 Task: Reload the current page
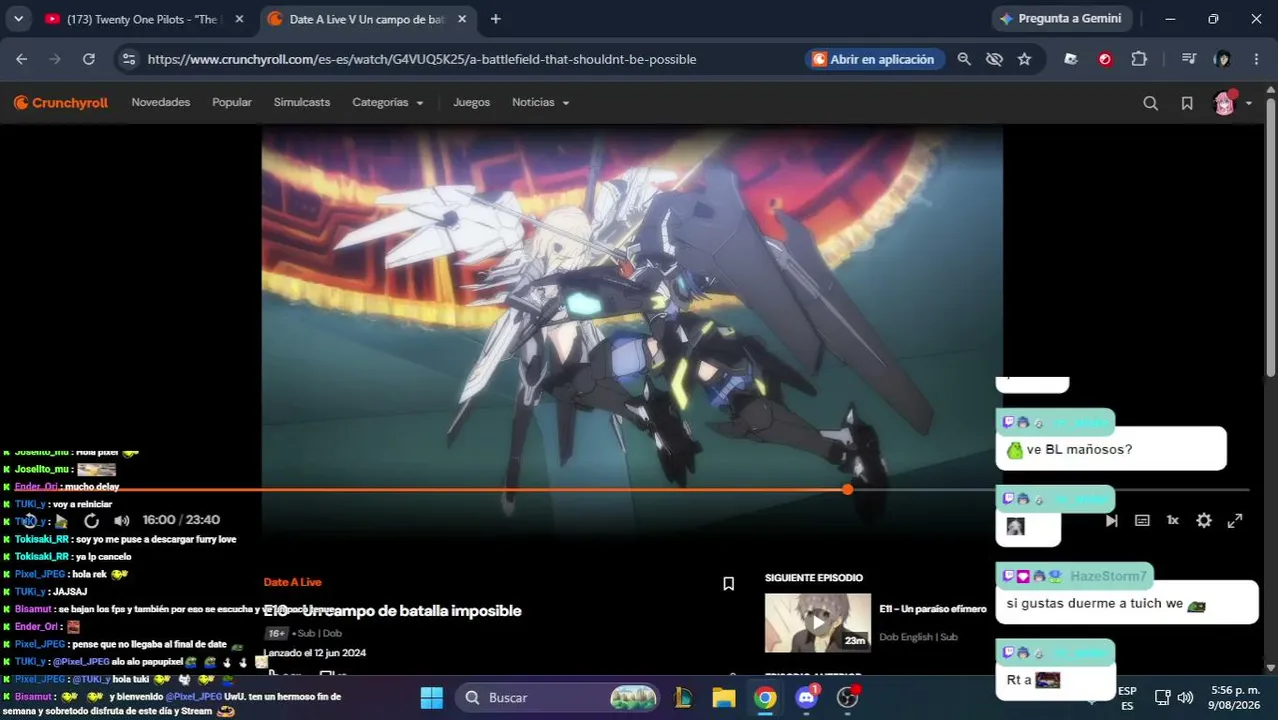click(89, 59)
